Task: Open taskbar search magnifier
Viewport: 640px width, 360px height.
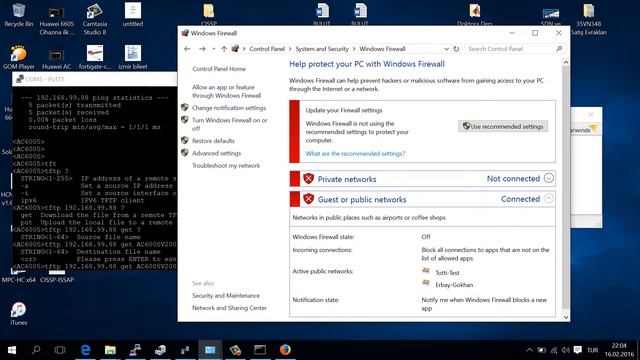Action: click(x=36, y=350)
